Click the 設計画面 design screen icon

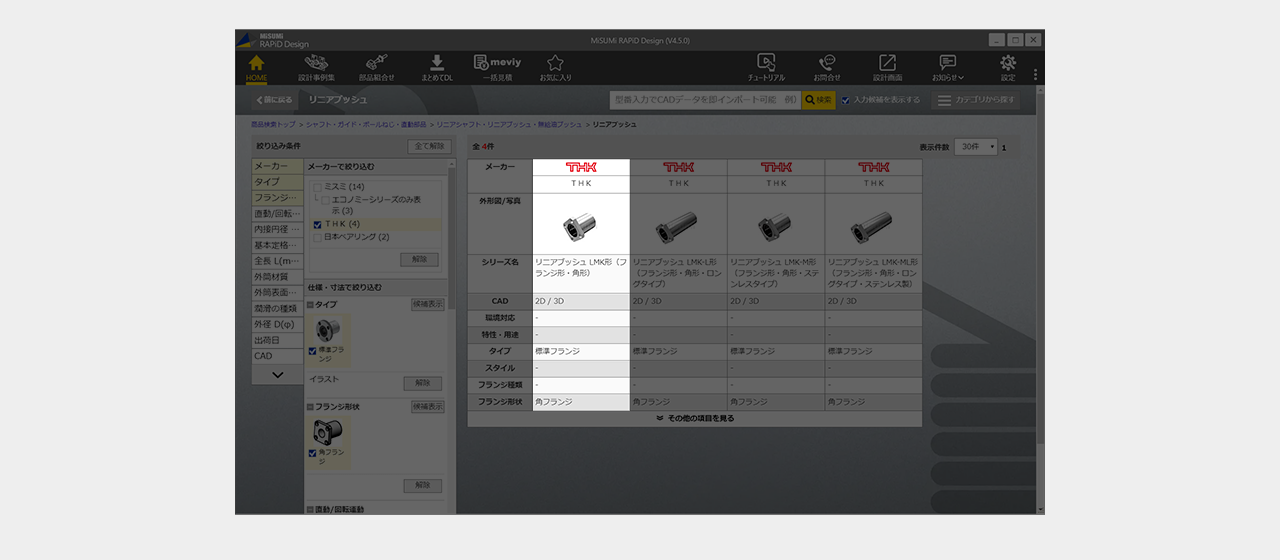[x=887, y=67]
